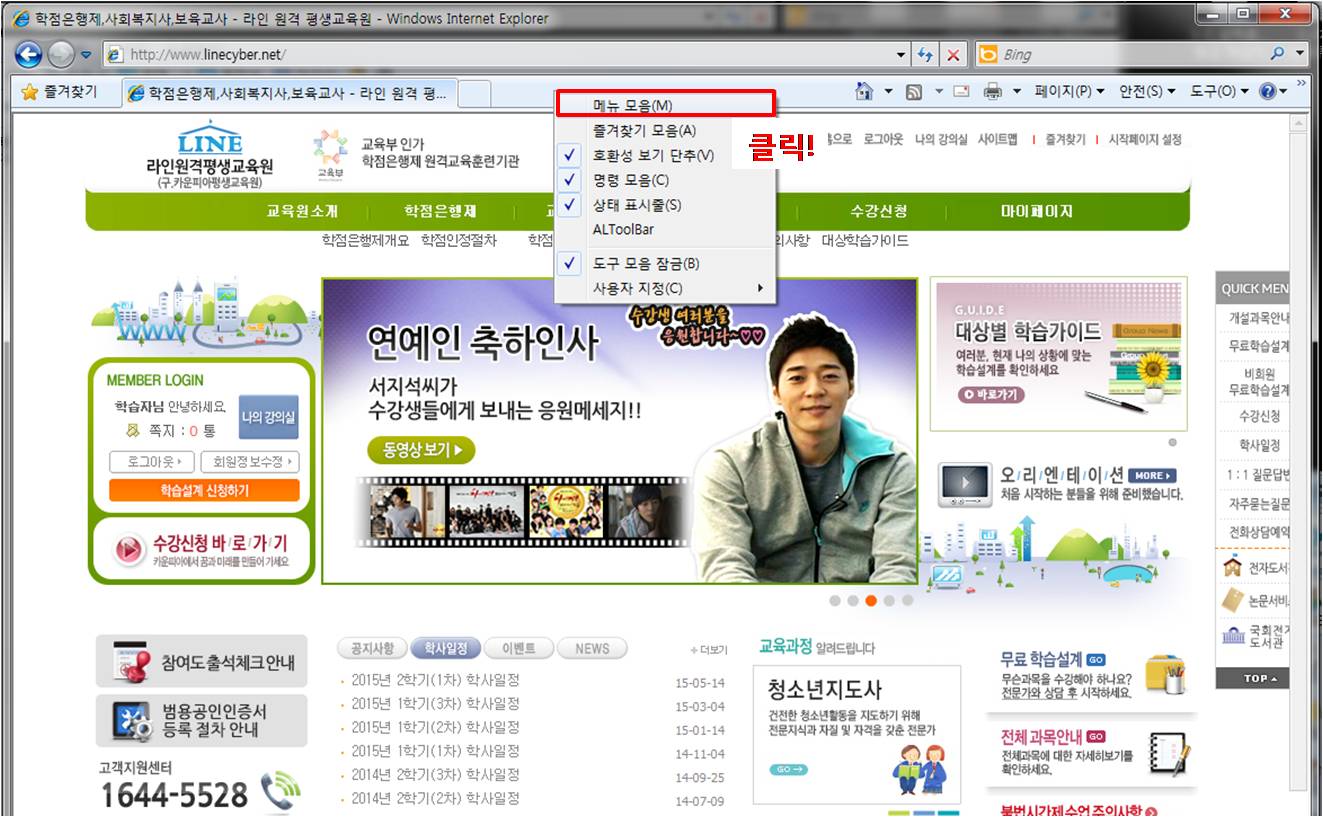Screen dimensions: 1323x817
Task: Expand the 도구(O) dropdown menu
Action: pyautogui.click(x=1218, y=92)
